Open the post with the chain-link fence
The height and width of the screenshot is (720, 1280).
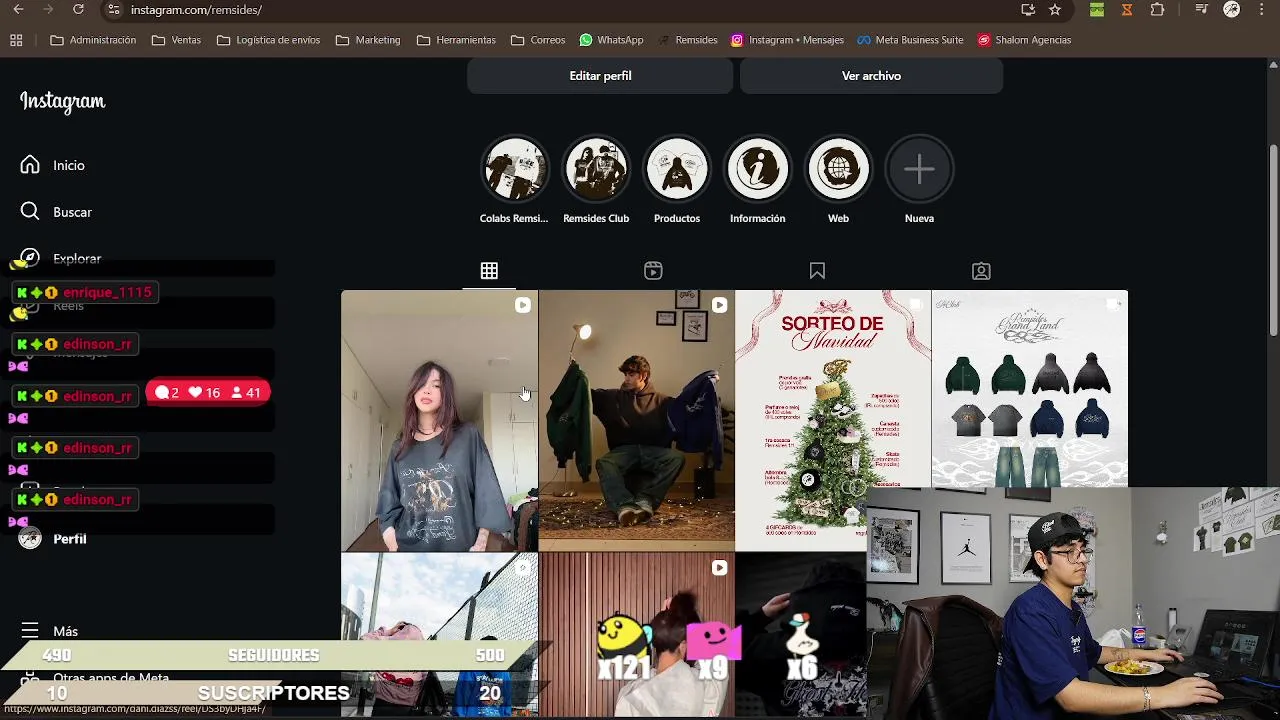439,635
